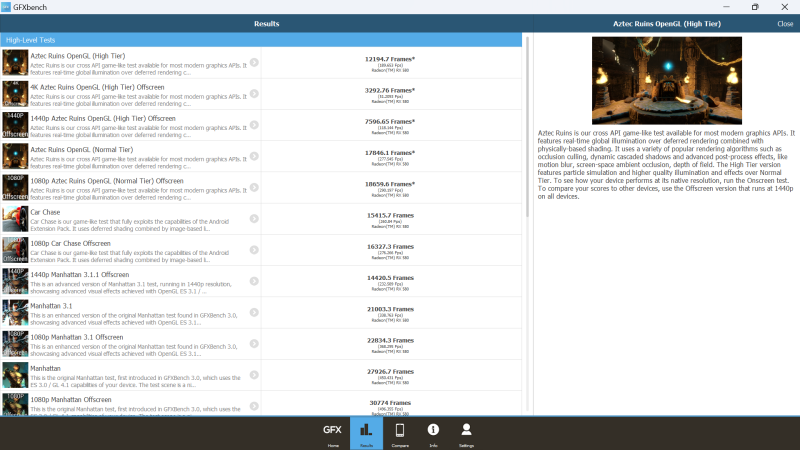Select the 1080p Car Chase Offscreen result row
The width and height of the screenshot is (800, 450).
[x=261, y=250]
